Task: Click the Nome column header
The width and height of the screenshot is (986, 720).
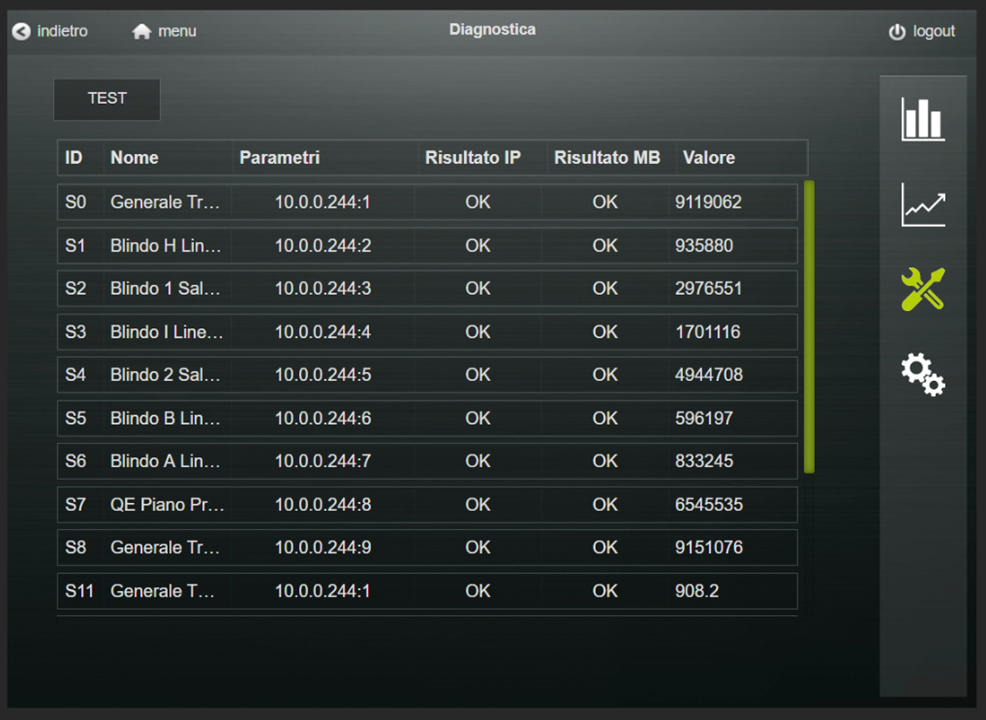Action: [x=134, y=158]
